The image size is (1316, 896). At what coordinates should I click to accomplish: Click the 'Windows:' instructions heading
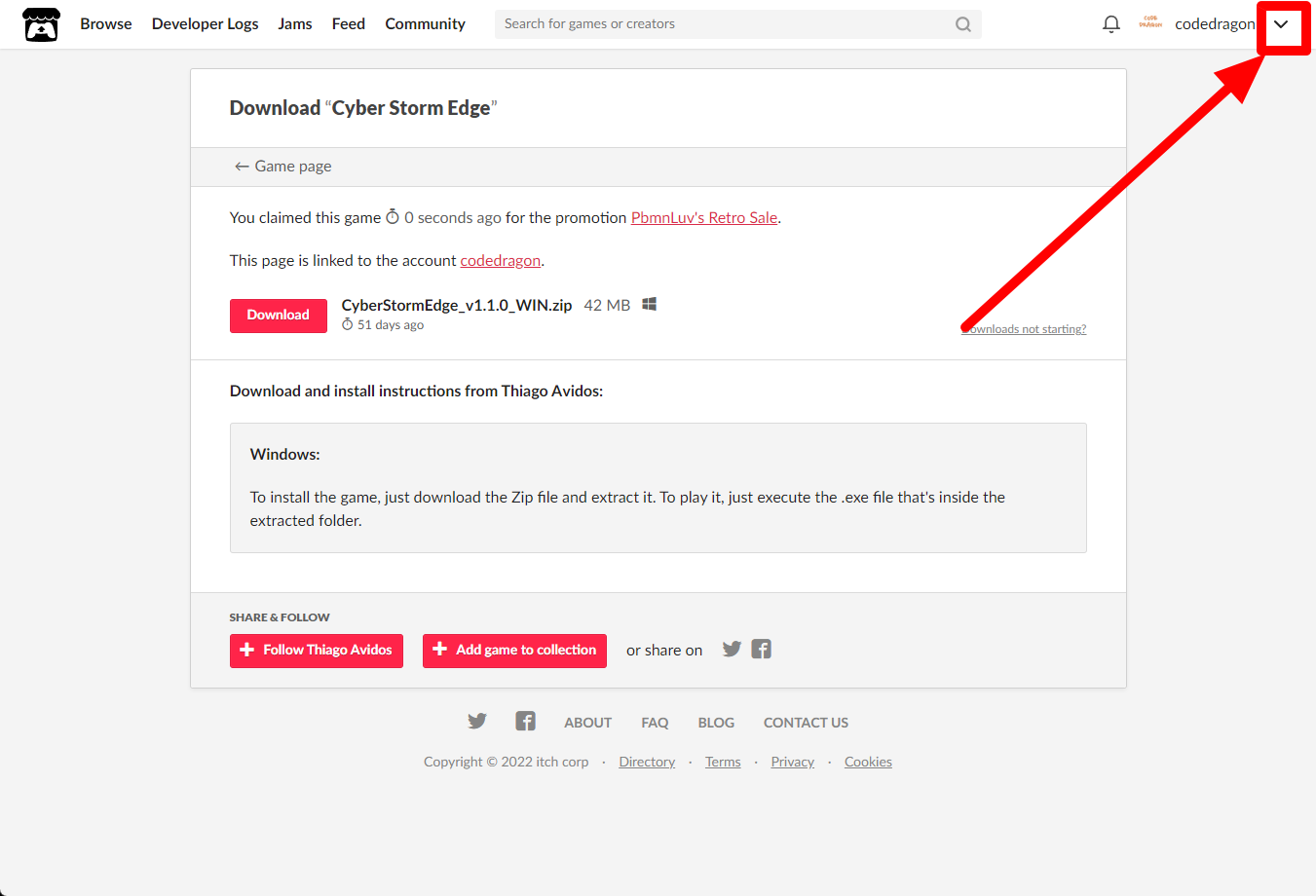284,455
